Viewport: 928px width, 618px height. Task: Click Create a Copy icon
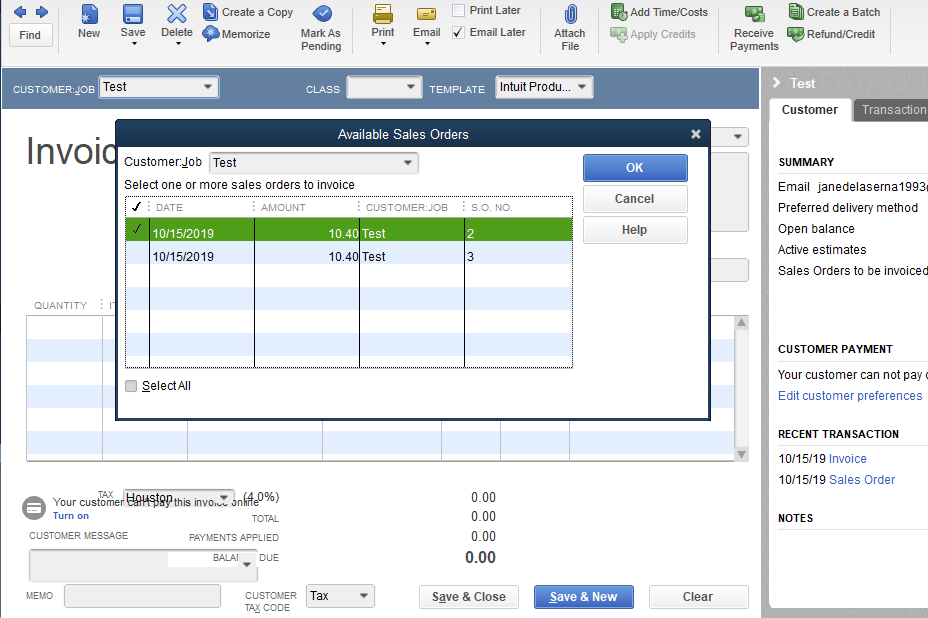point(210,12)
